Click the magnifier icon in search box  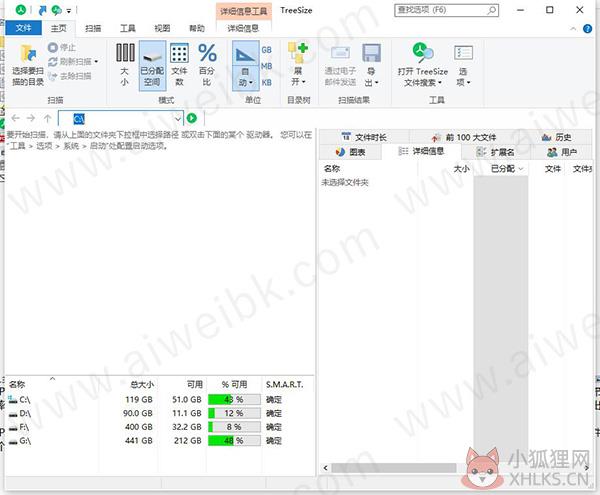492,10
